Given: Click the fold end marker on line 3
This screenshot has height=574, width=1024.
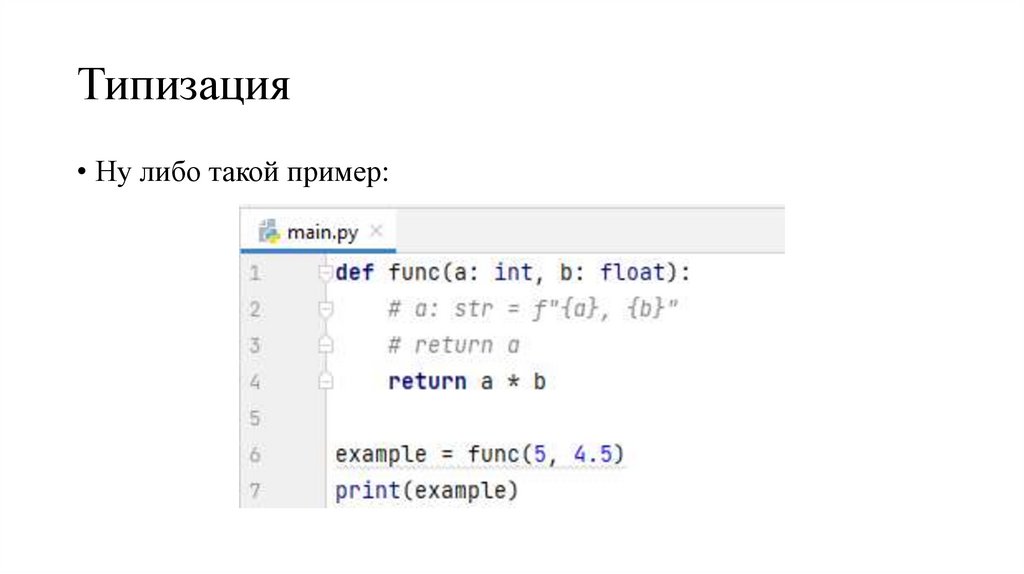Looking at the screenshot, I should (x=324, y=346).
